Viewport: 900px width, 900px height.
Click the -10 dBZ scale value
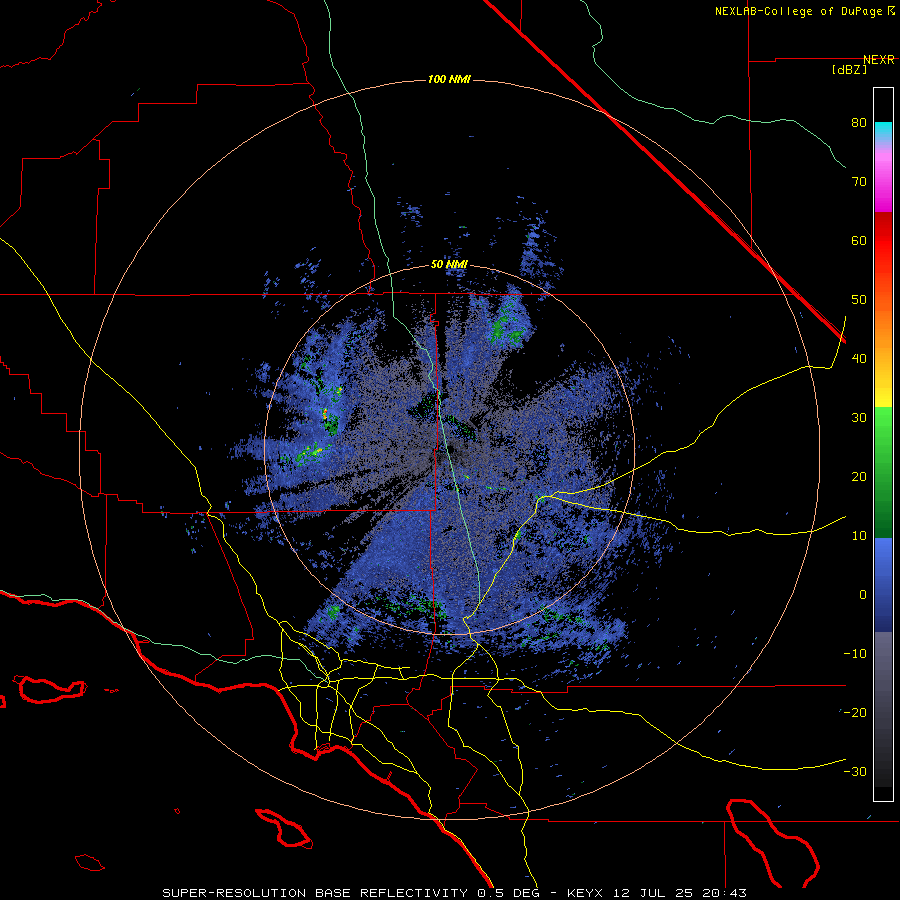[x=855, y=654]
